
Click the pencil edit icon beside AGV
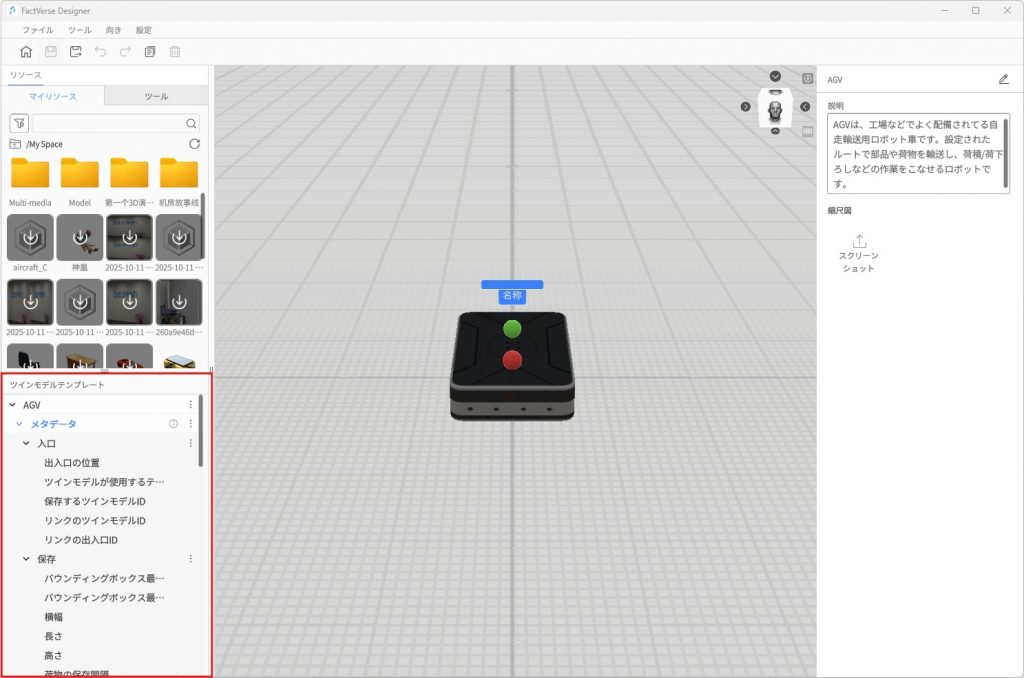click(x=1003, y=79)
